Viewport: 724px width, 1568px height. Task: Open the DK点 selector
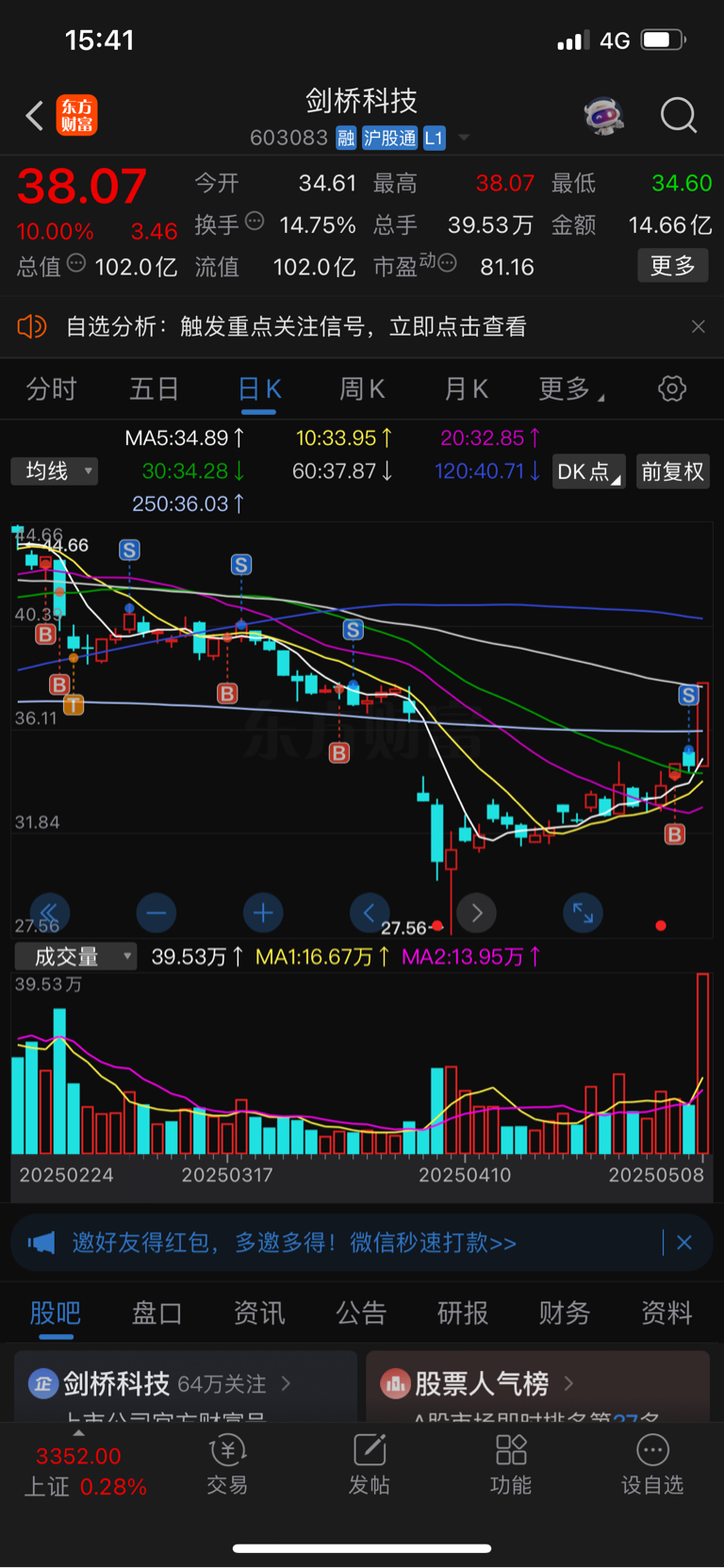(x=588, y=471)
